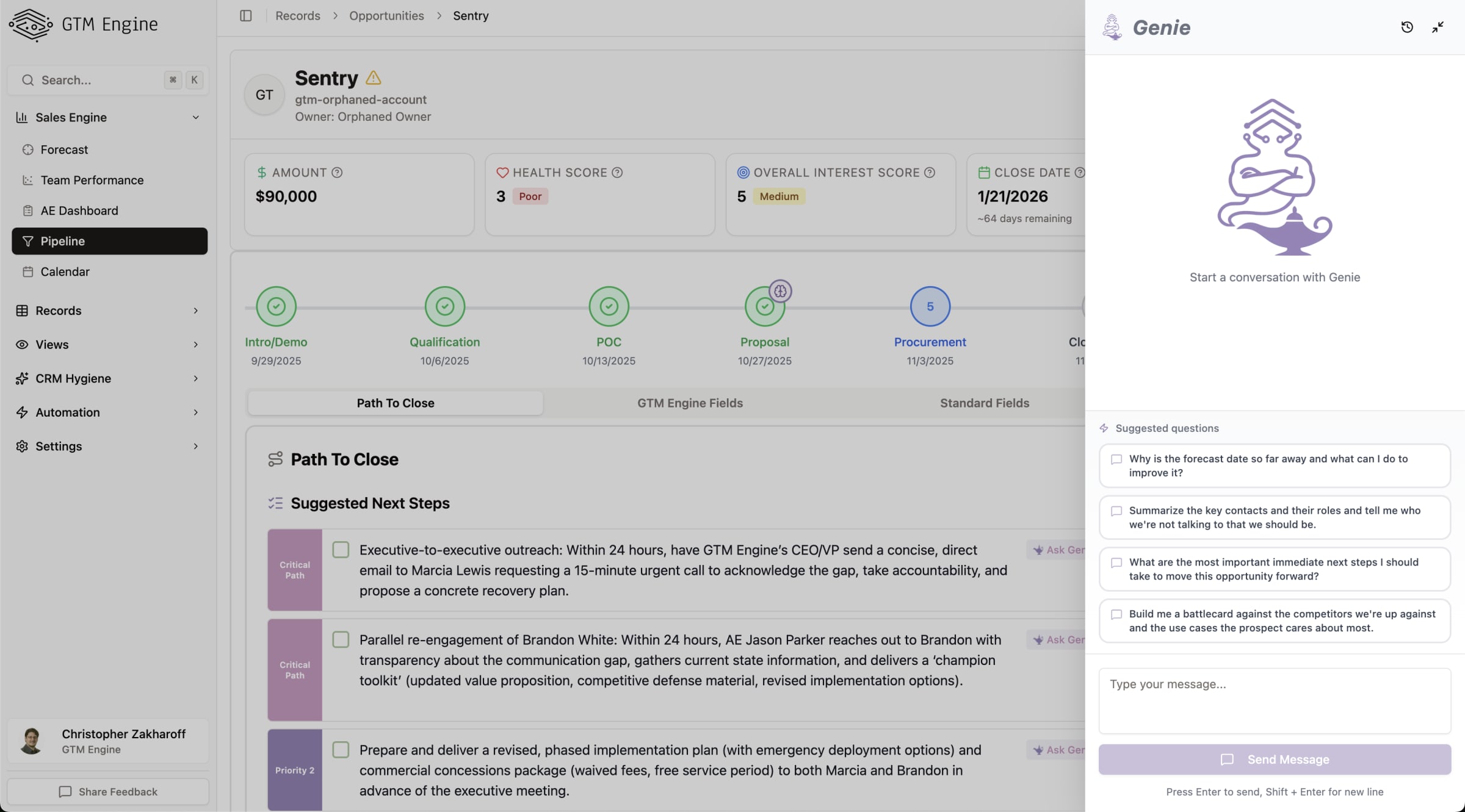Open Genie chat history icon
The height and width of the screenshot is (812, 1465).
click(x=1407, y=27)
